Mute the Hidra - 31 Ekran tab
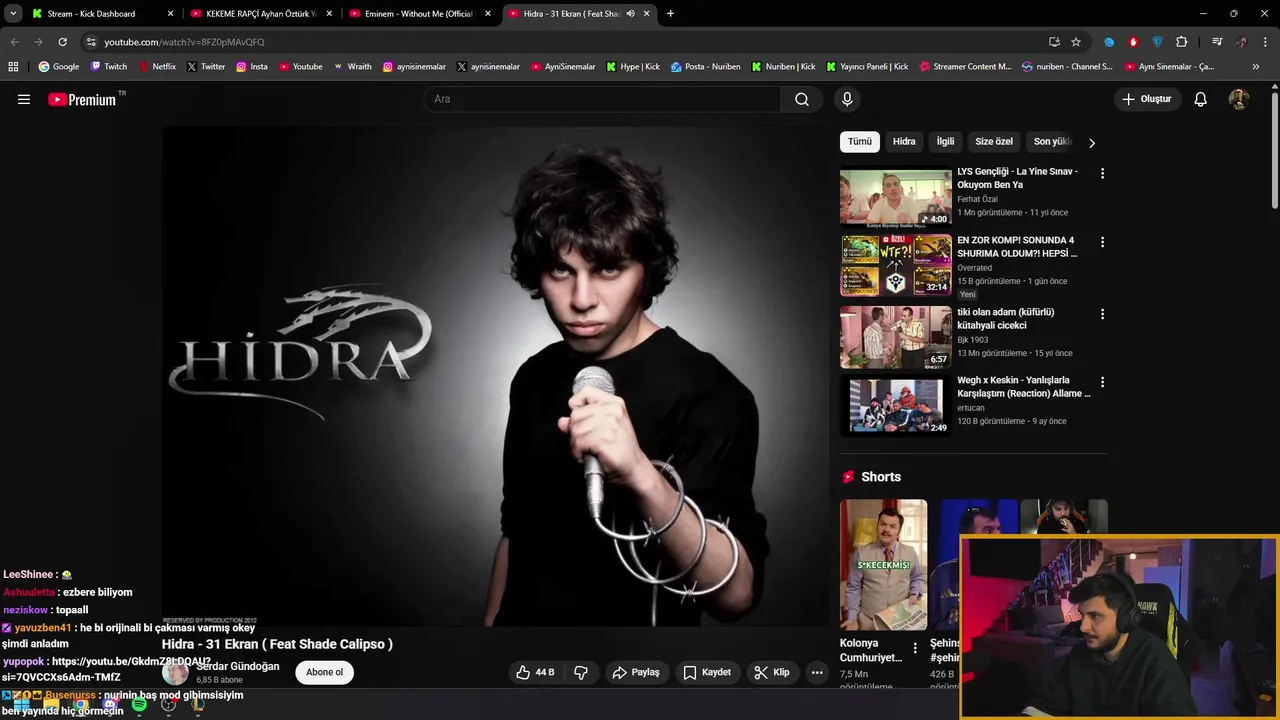The width and height of the screenshot is (1280, 720). coord(630,14)
